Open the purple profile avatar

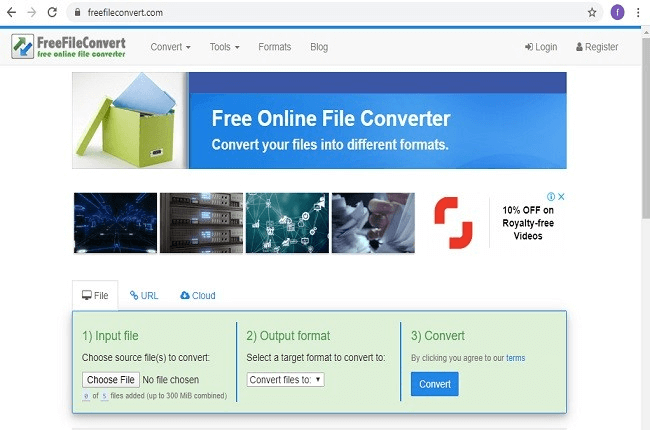point(617,12)
